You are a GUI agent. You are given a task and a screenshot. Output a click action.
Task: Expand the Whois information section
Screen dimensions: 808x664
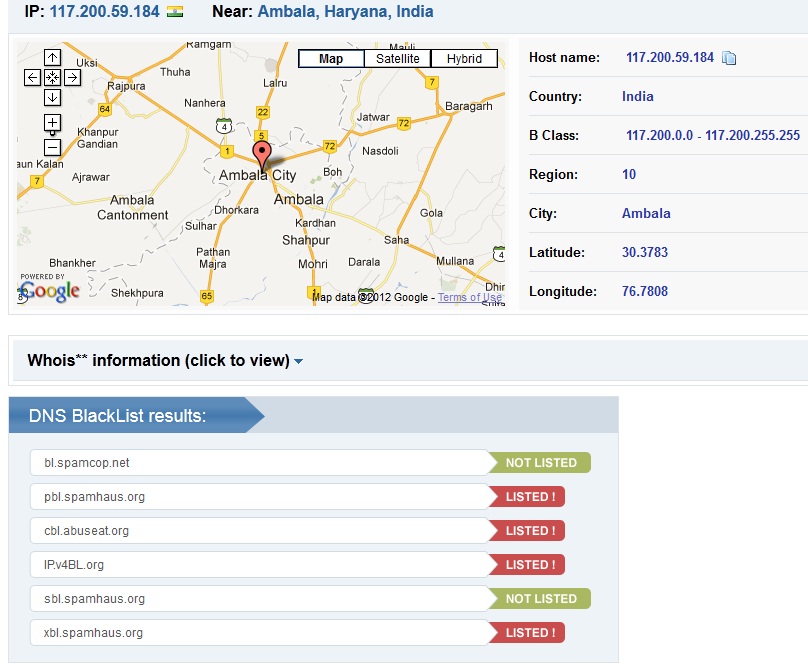(158, 360)
